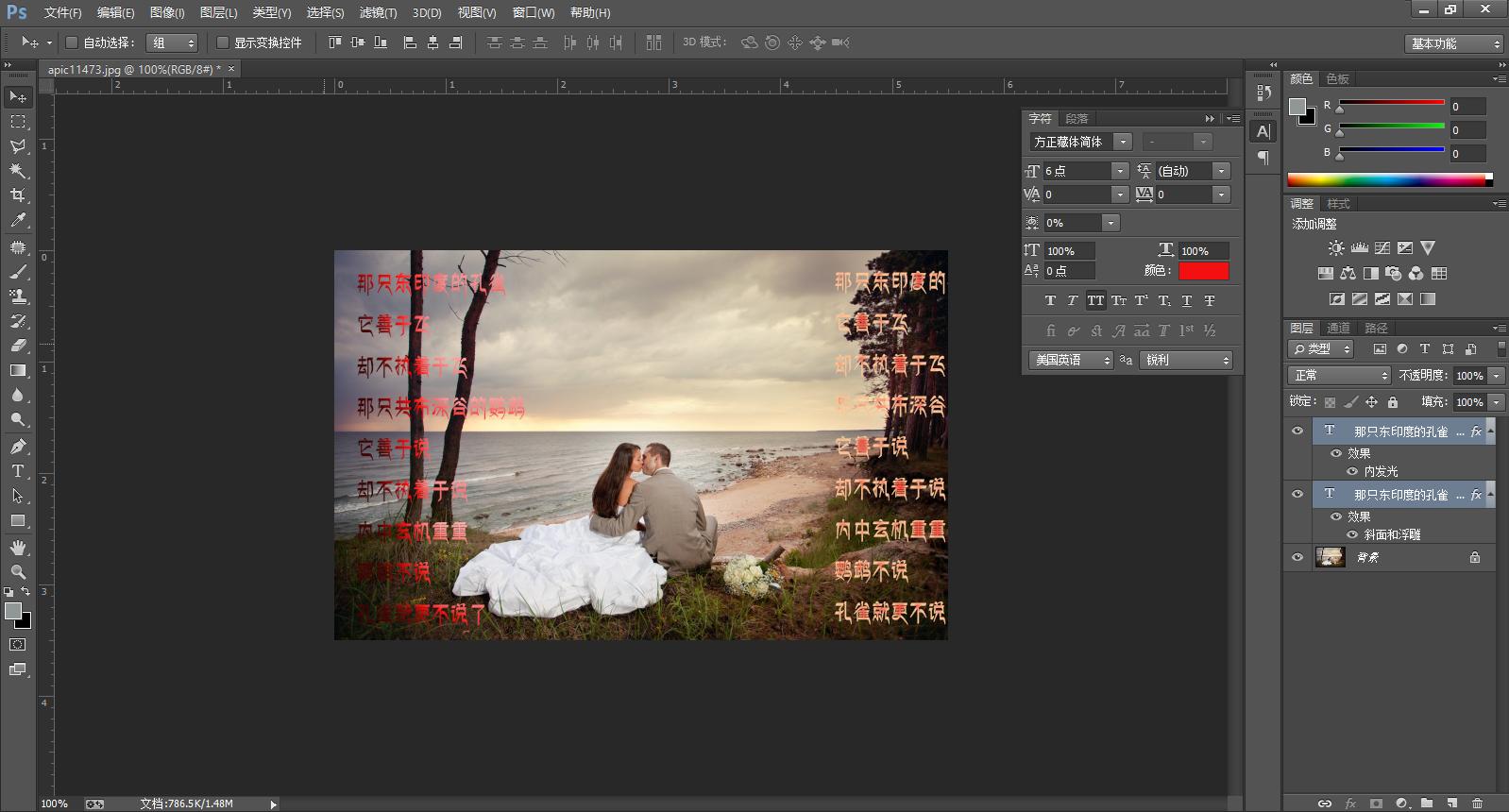
Task: Select the Hand tool
Action: (x=18, y=548)
